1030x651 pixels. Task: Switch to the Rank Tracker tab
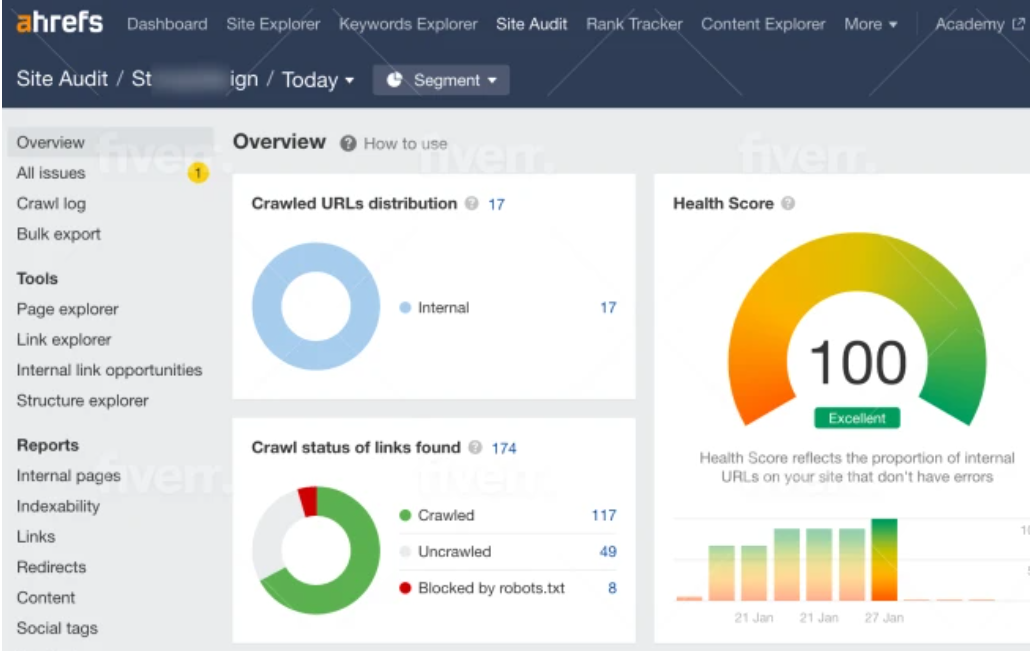[x=634, y=23]
